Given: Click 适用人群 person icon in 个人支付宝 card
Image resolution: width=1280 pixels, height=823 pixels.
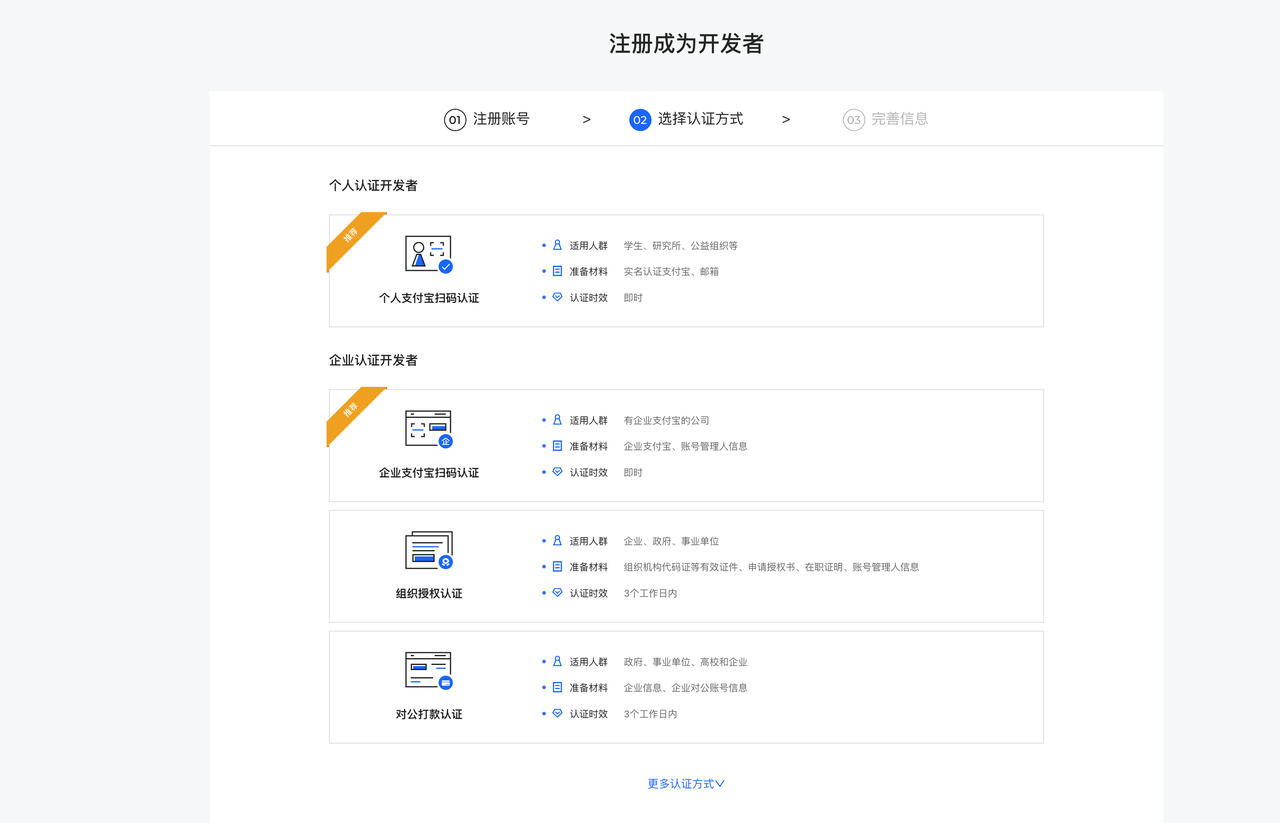Looking at the screenshot, I should point(557,245).
